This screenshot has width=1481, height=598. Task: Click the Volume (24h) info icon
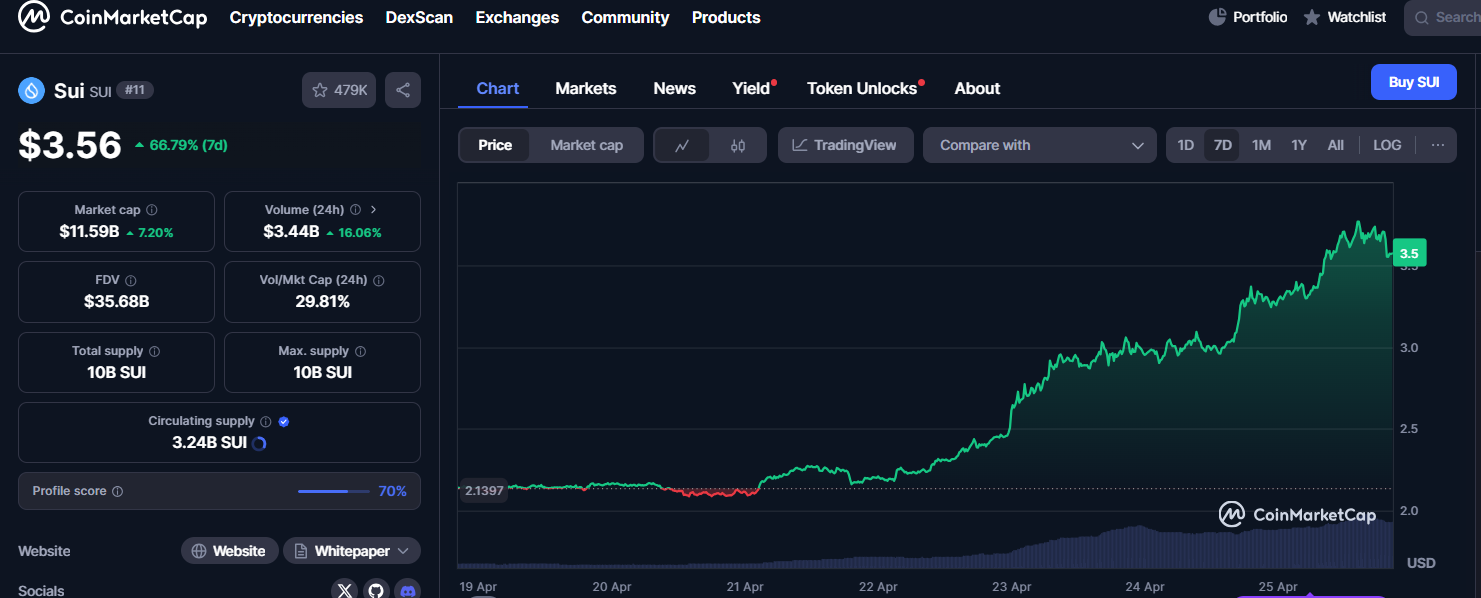[355, 210]
